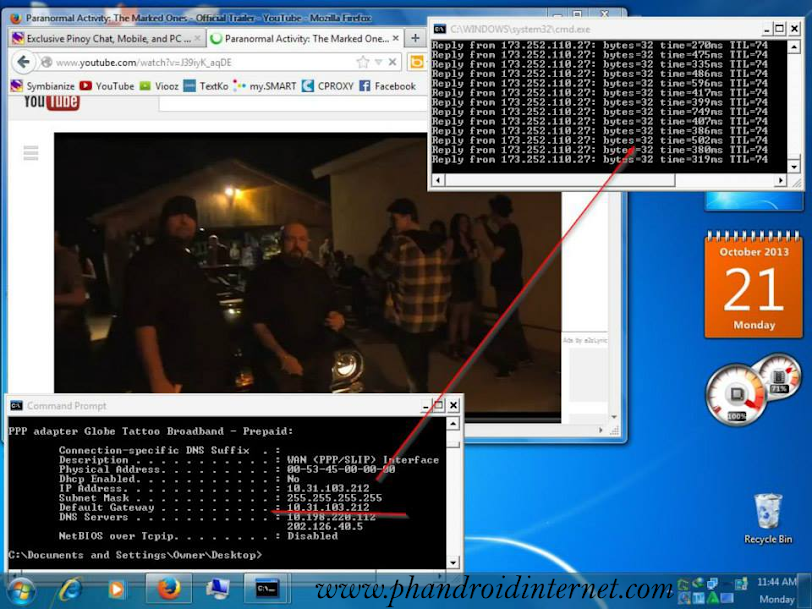Open the YouTube guide hamburger menu
Viewport: 812px width, 609px height.
click(31, 153)
